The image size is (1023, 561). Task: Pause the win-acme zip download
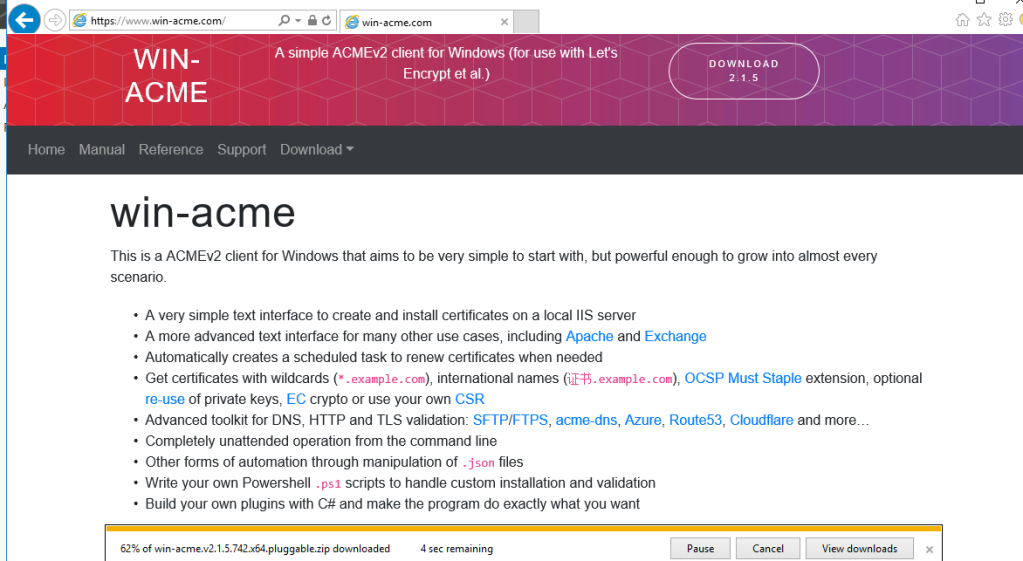(700, 549)
